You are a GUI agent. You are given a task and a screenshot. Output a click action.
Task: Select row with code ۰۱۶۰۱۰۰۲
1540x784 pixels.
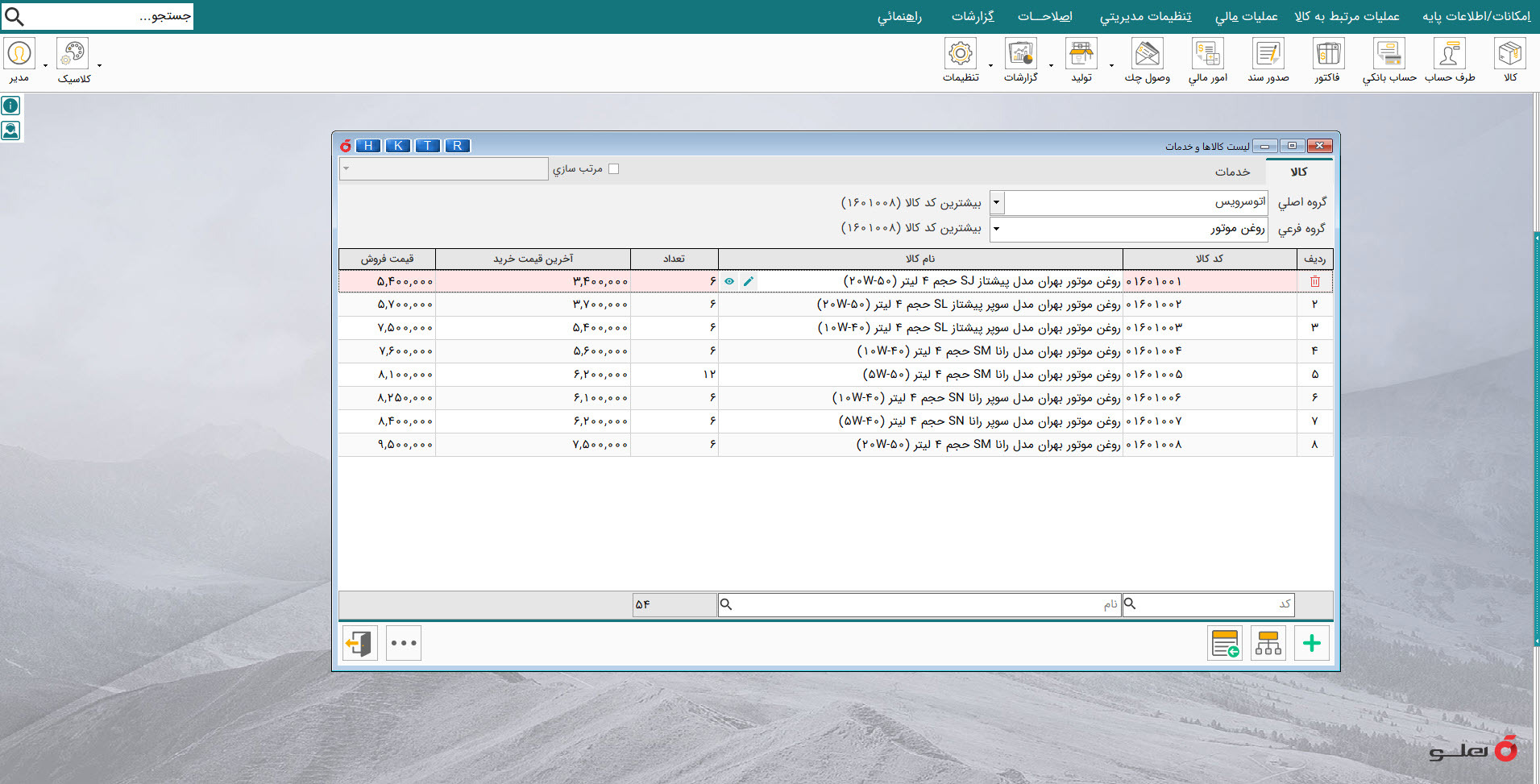[x=836, y=305]
